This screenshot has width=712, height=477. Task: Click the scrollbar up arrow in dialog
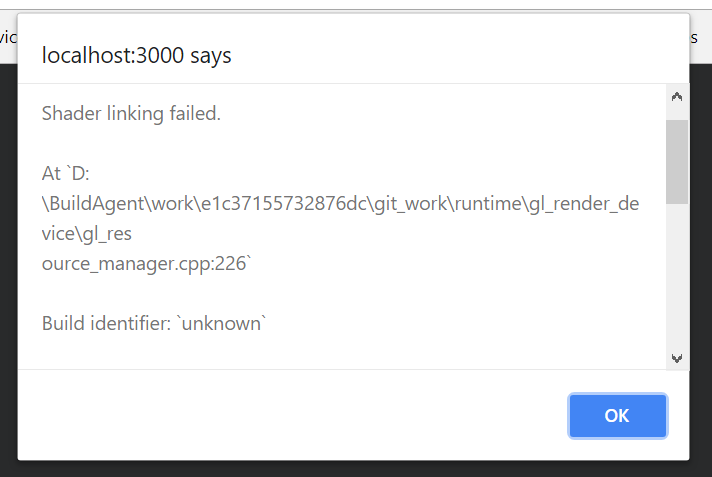pyautogui.click(x=677, y=97)
